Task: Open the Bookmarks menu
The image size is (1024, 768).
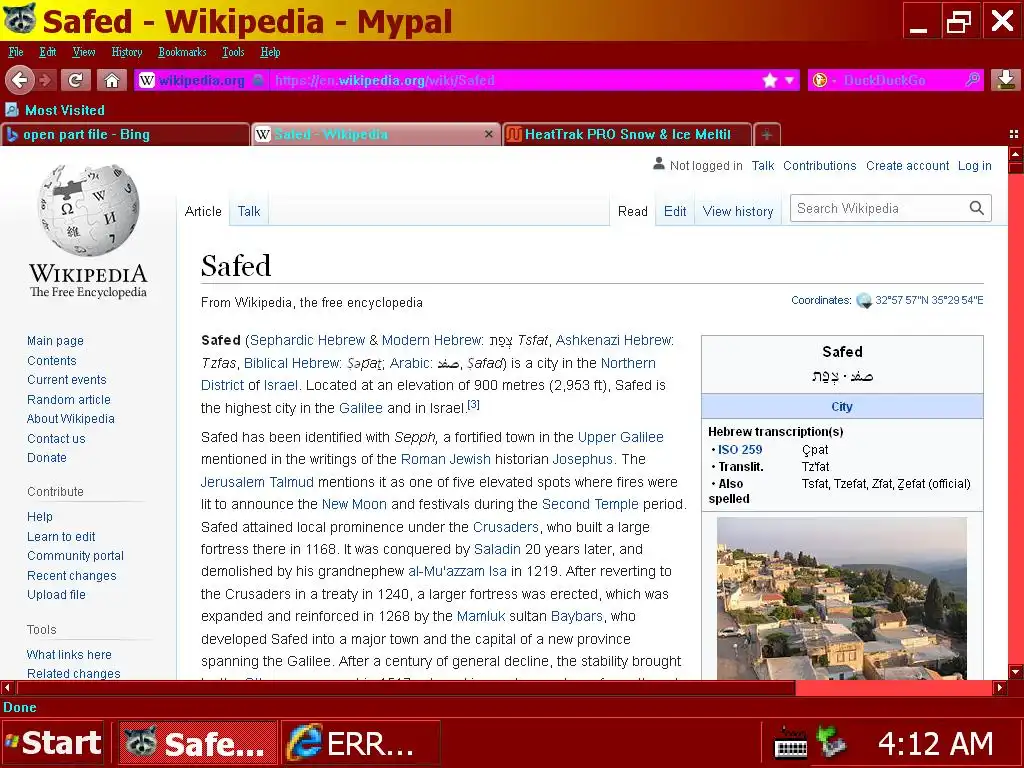Action: pyautogui.click(x=182, y=52)
